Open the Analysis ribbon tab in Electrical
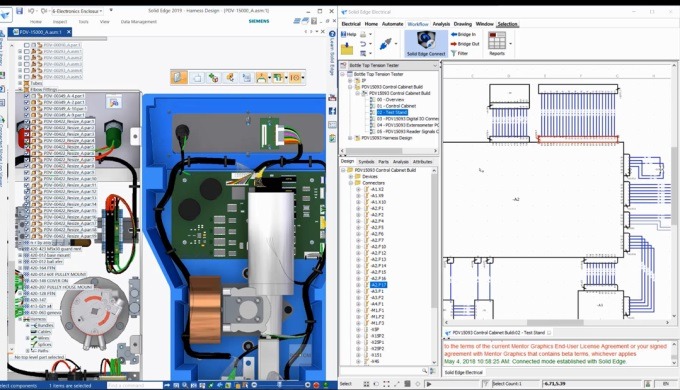This screenshot has width=680, height=390. click(x=441, y=24)
